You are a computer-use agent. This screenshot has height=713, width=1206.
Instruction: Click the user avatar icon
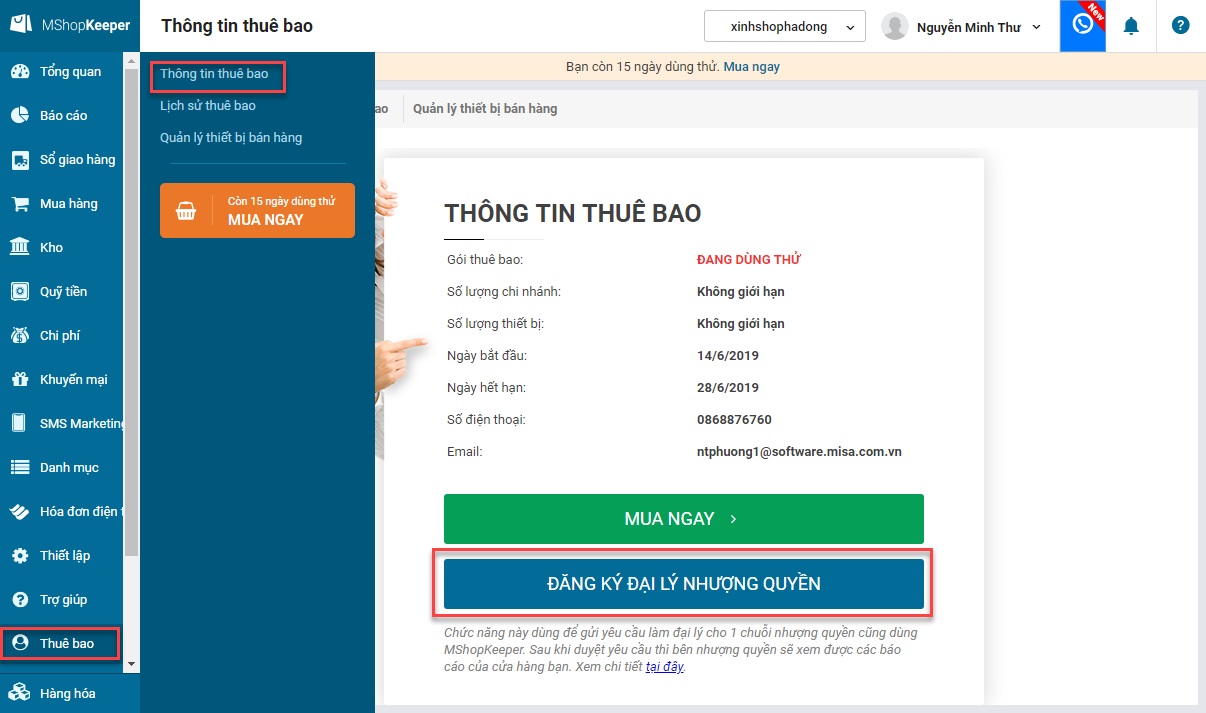(x=895, y=27)
